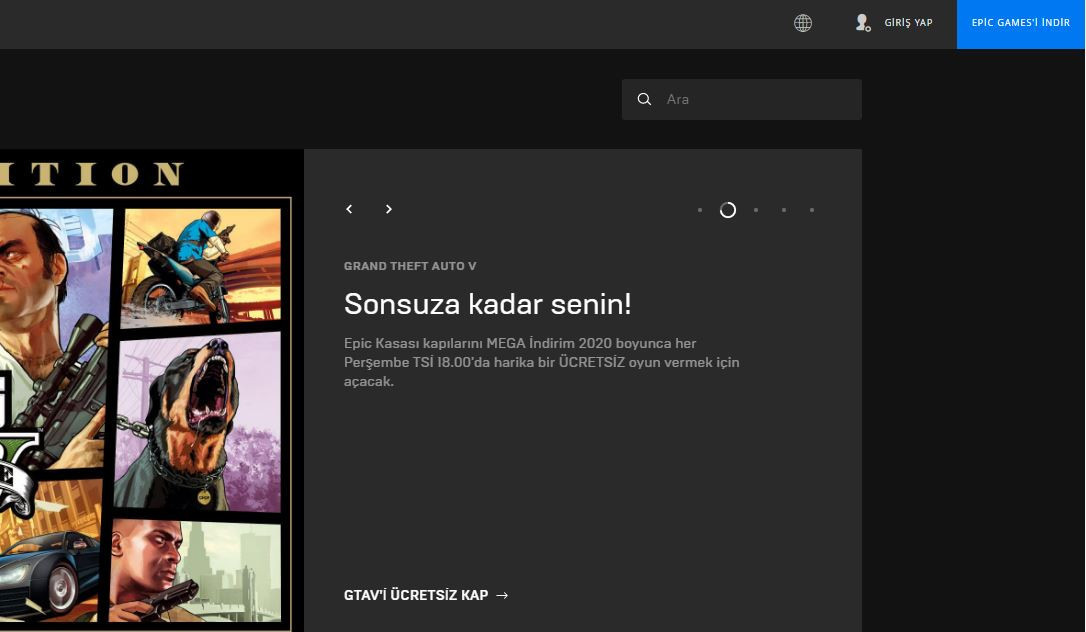
Task: Follow the GTAV'i ÜCRETSİZ KAP link
Action: click(x=416, y=595)
